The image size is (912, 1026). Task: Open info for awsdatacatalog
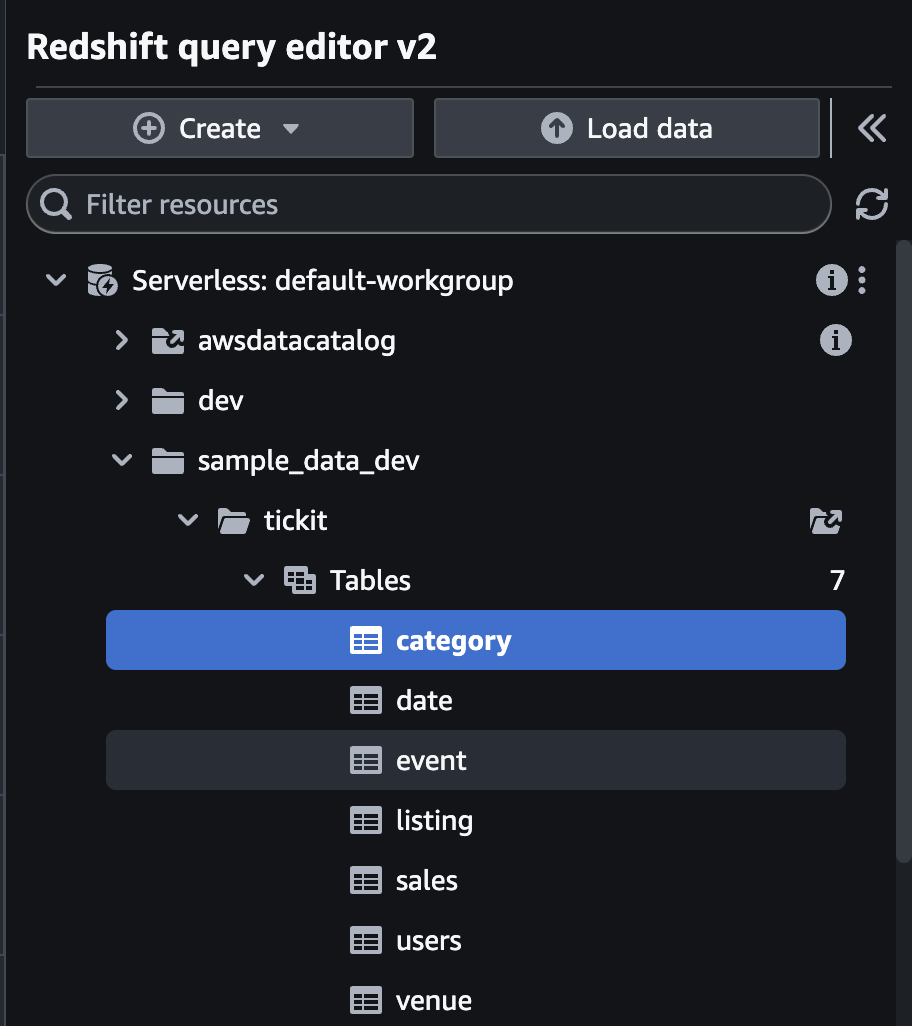tap(835, 340)
